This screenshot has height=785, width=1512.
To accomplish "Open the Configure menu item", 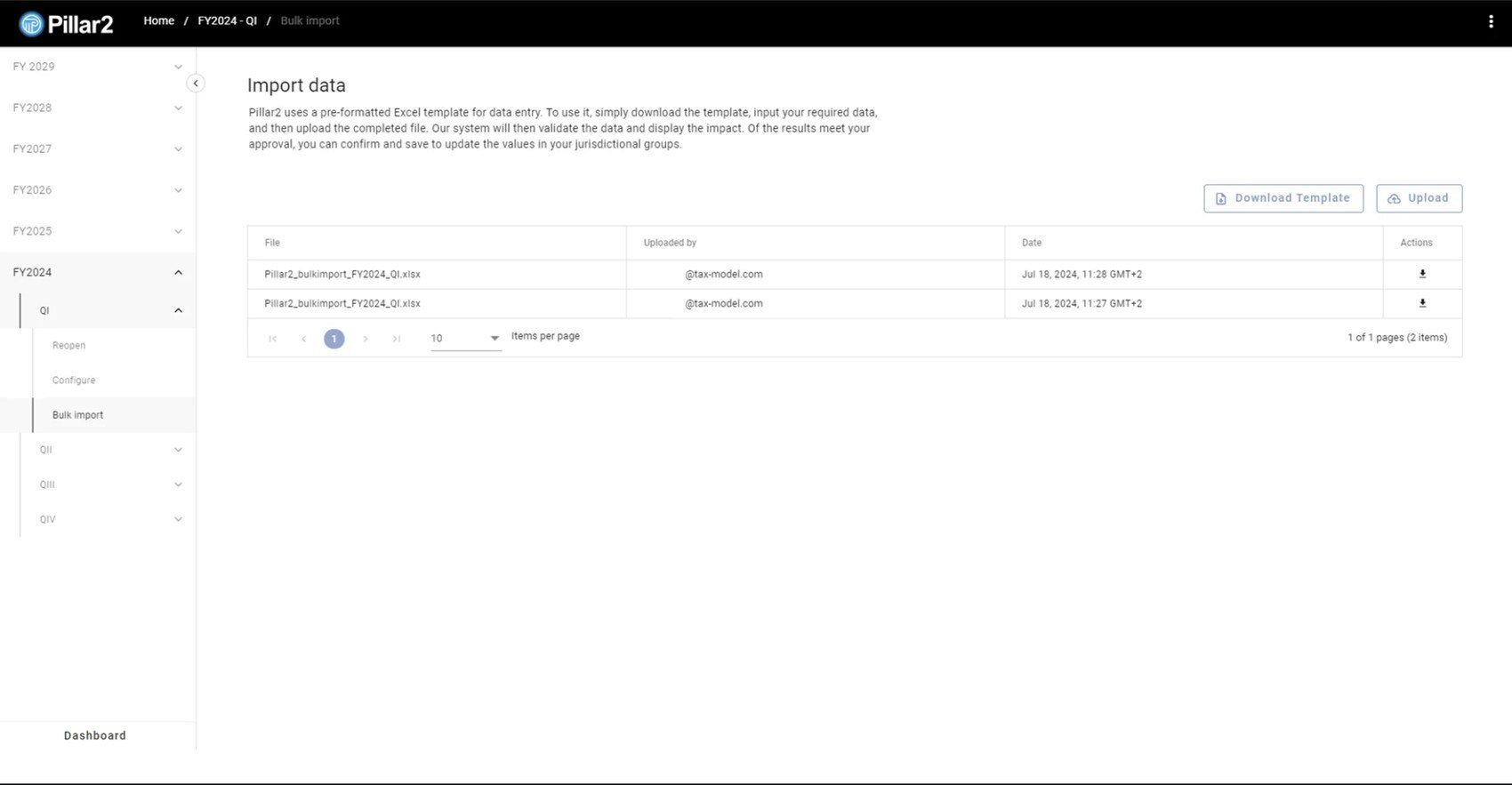I will 114,380.
